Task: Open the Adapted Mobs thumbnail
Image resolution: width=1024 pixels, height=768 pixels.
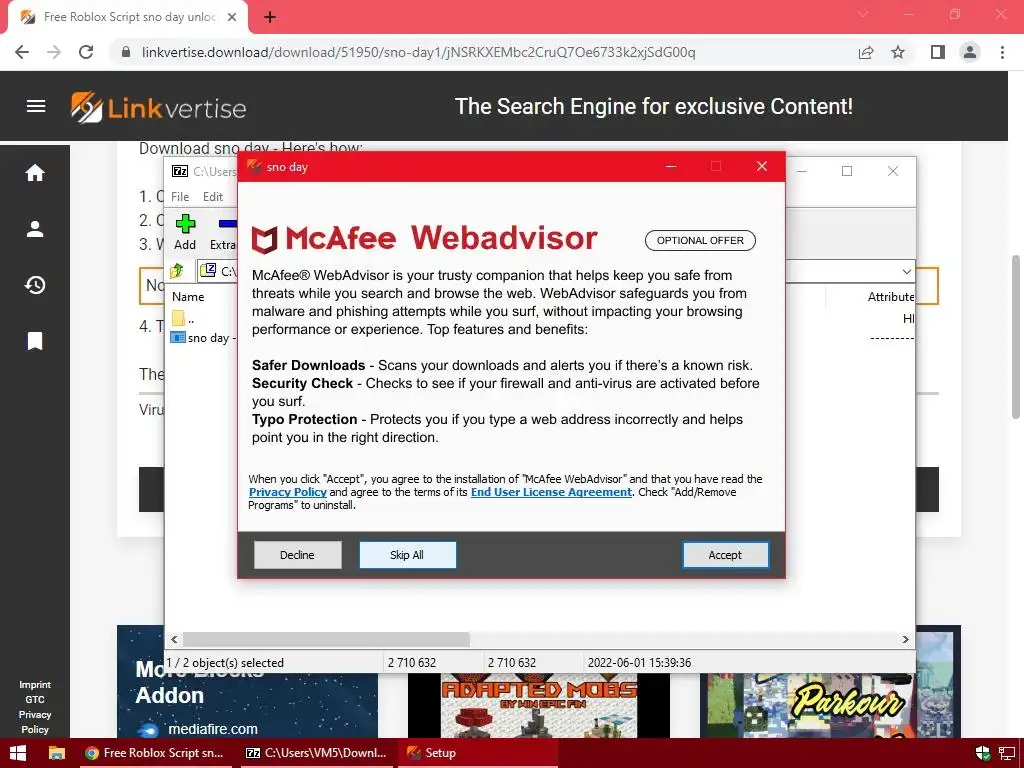Action: [539, 705]
